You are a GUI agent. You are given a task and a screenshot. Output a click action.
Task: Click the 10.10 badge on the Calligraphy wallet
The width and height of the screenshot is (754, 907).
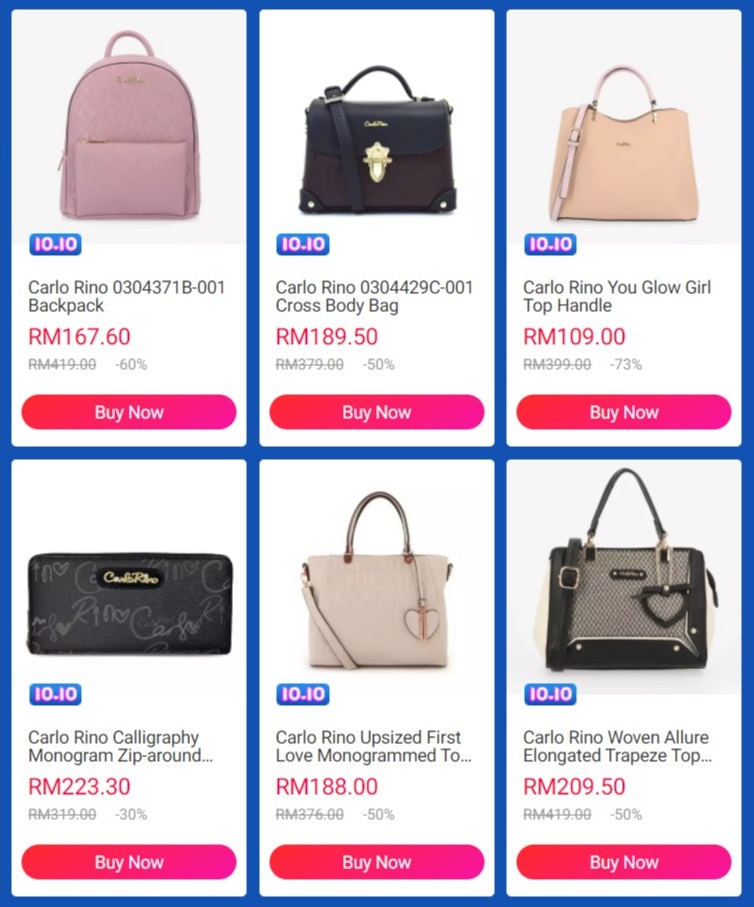55,694
